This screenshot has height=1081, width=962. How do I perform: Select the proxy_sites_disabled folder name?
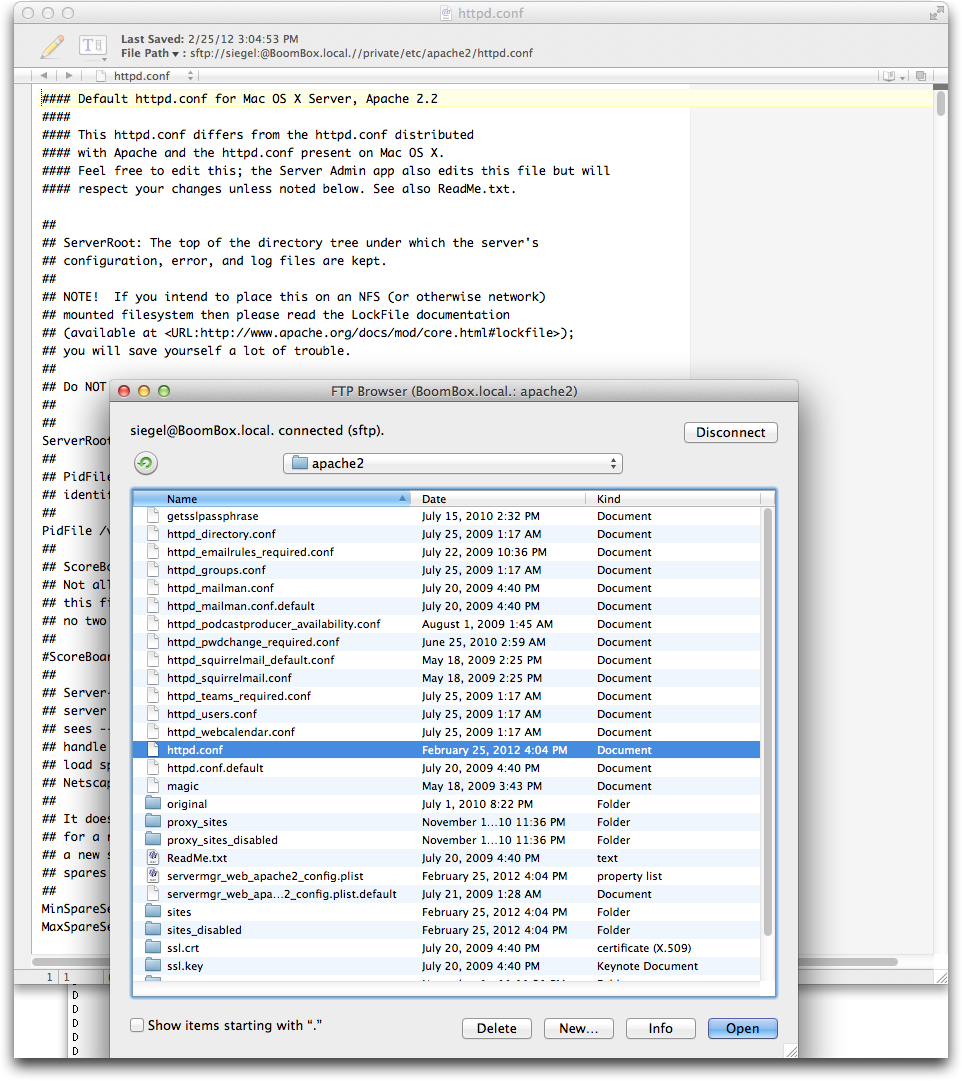[x=222, y=840]
